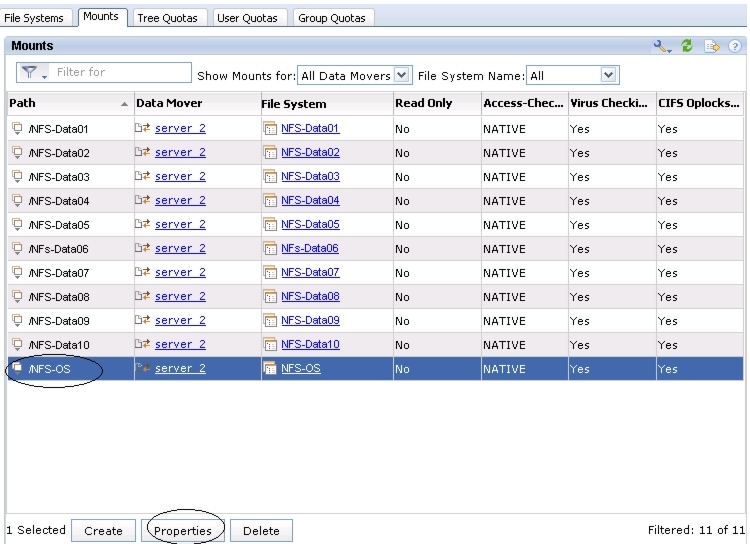The image size is (750, 544).
Task: Click the export list icon in header
Action: (x=712, y=46)
